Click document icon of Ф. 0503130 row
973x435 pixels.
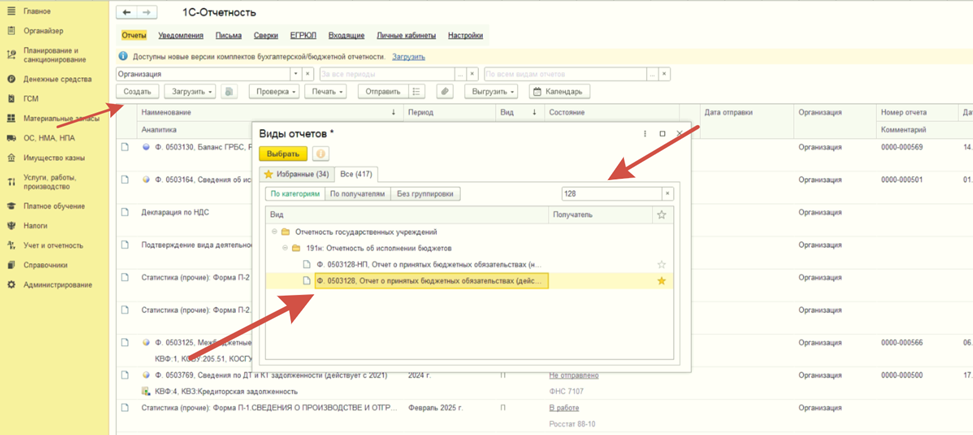(x=125, y=147)
